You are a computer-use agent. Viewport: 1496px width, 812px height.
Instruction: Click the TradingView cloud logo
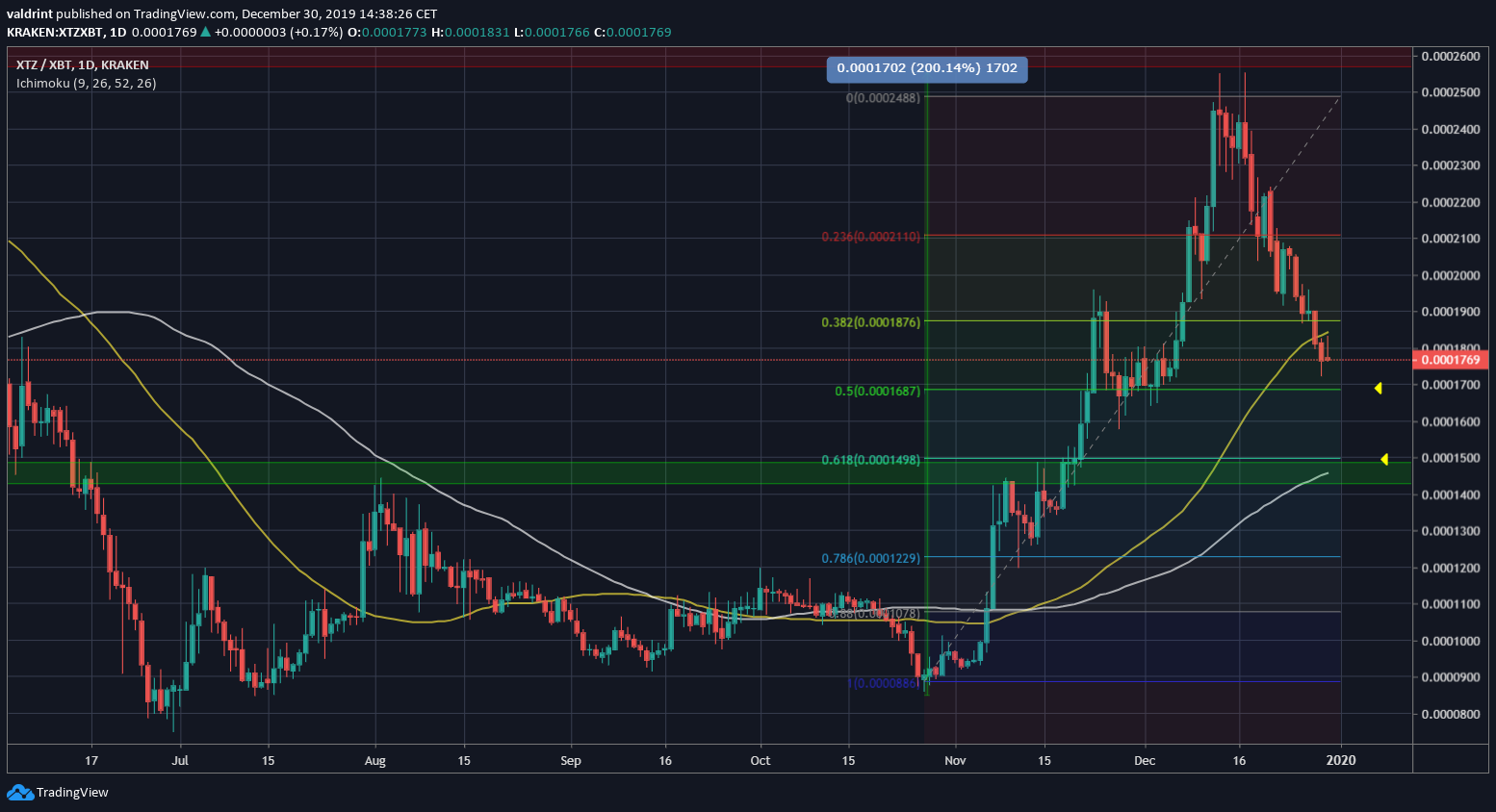(21, 792)
